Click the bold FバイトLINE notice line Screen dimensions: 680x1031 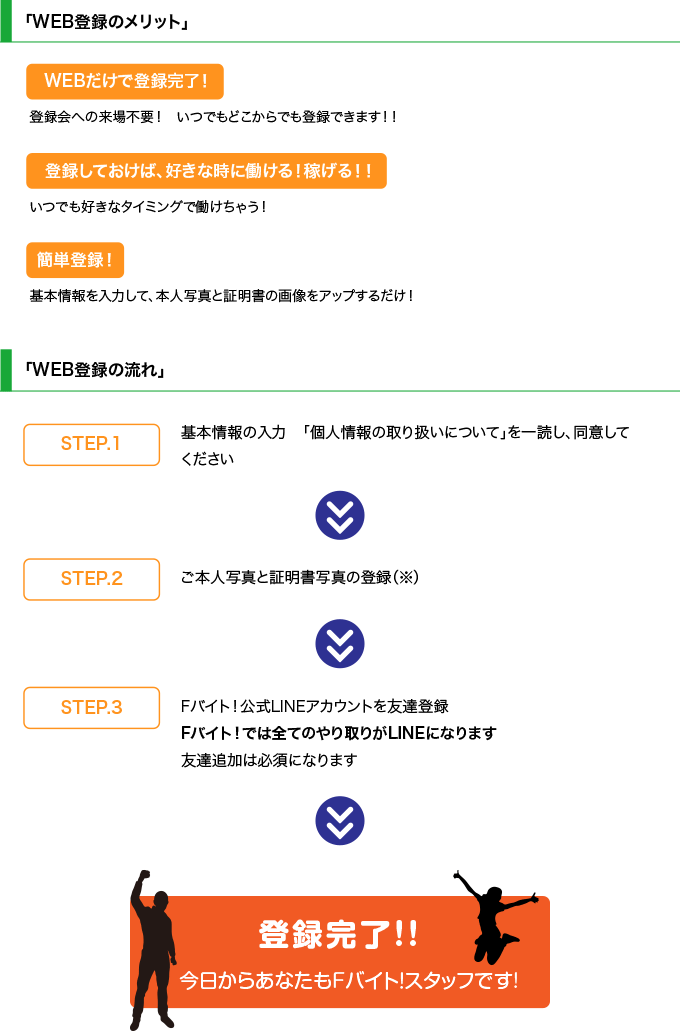(339, 733)
